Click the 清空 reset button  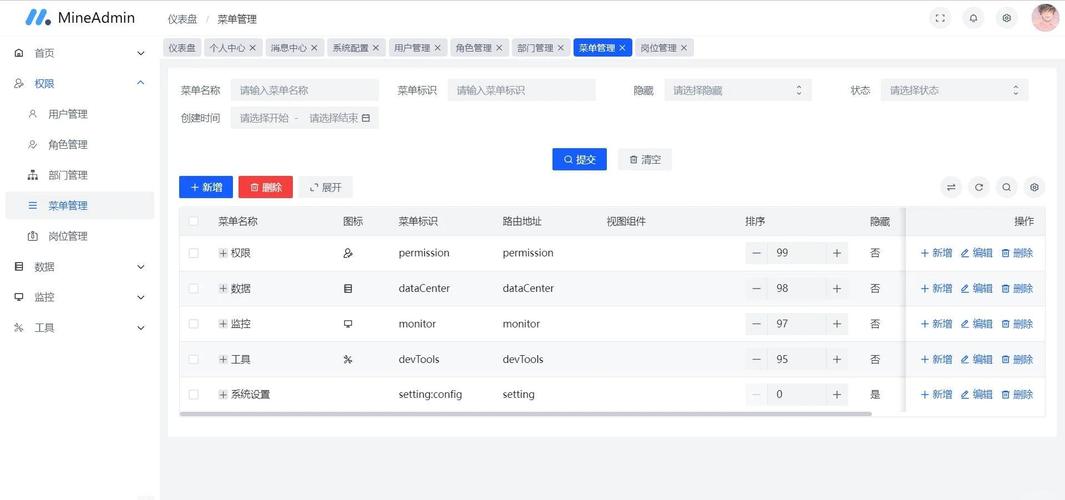click(x=645, y=160)
